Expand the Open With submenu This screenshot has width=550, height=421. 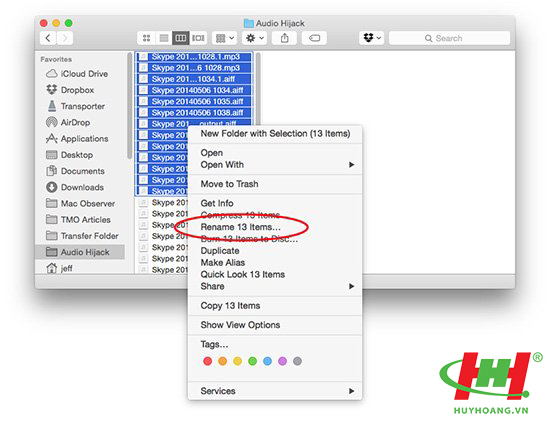[x=275, y=165]
